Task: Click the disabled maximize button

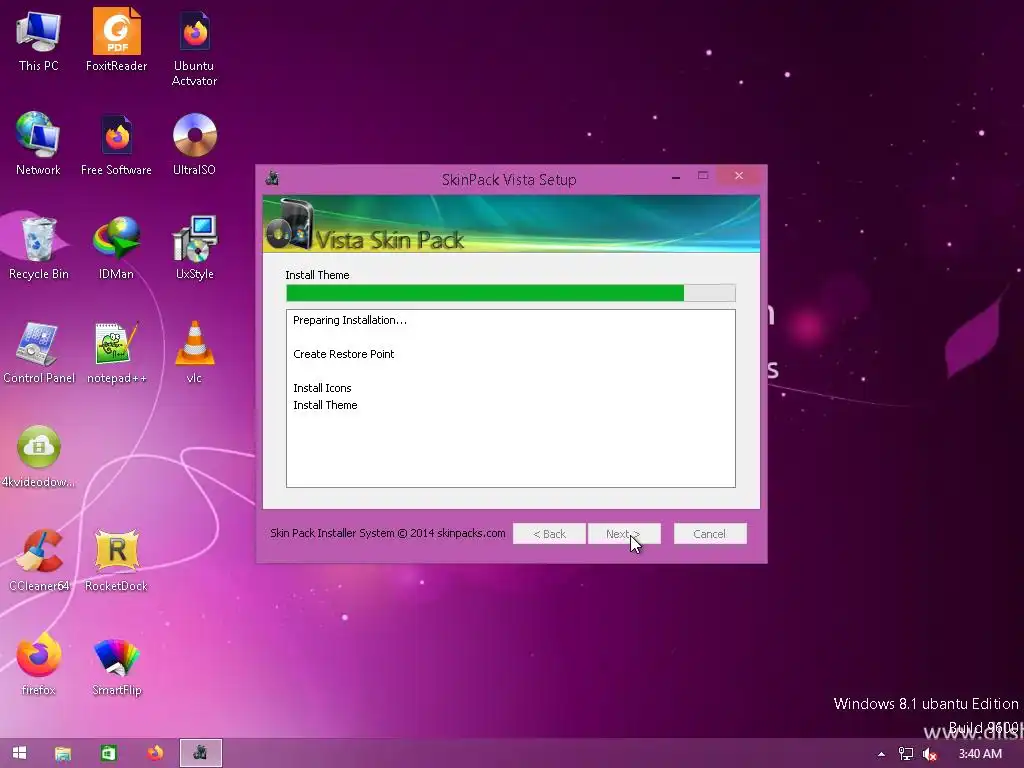Action: click(x=703, y=176)
